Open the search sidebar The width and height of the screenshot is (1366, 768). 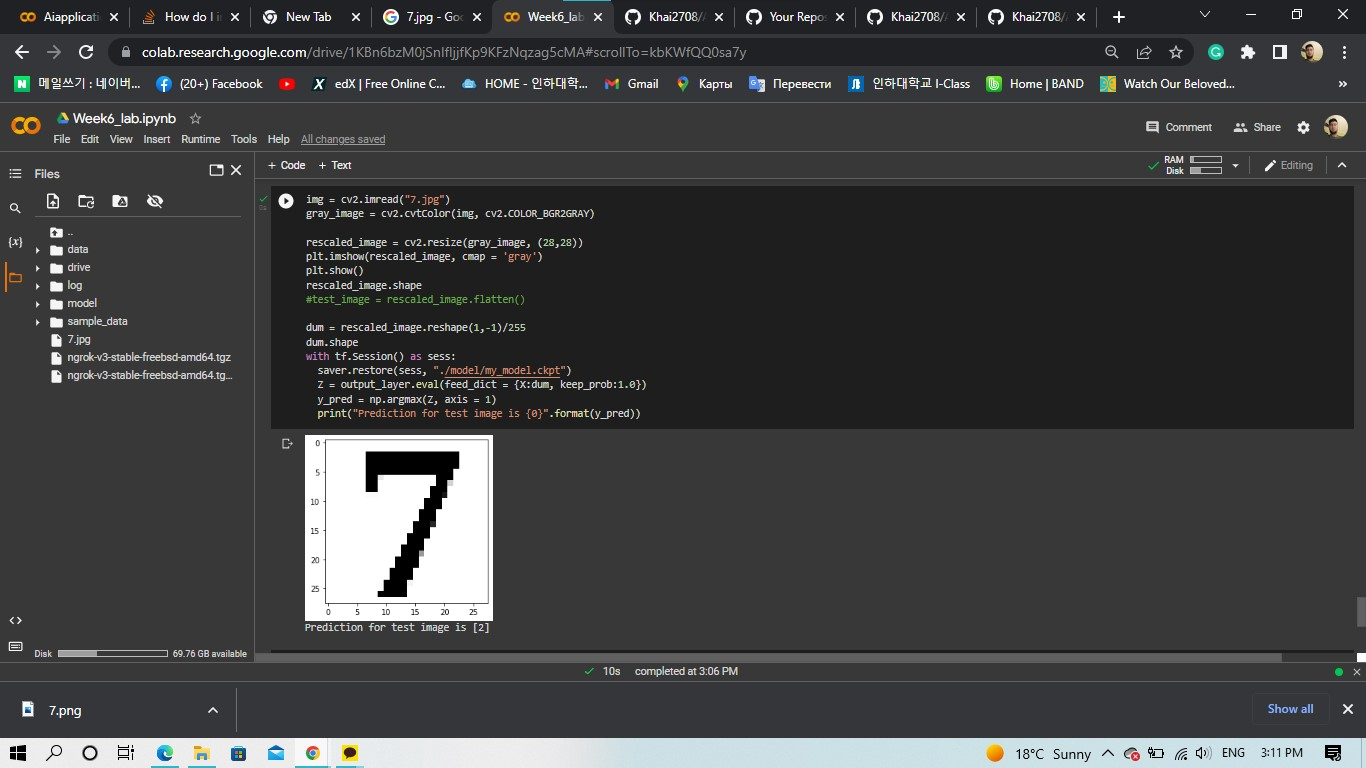point(15,208)
